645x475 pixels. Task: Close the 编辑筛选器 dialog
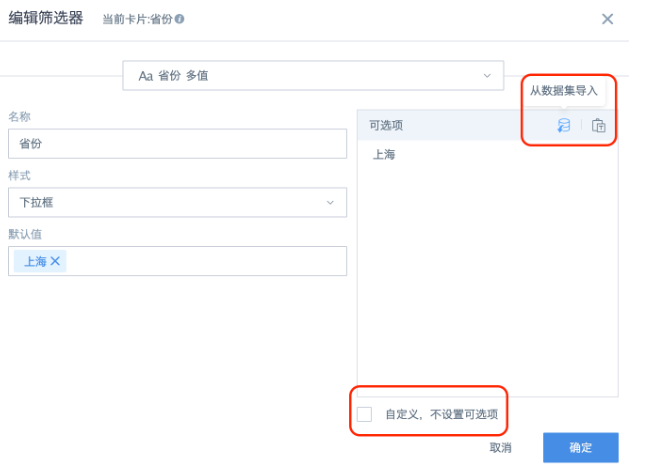pyautogui.click(x=607, y=19)
